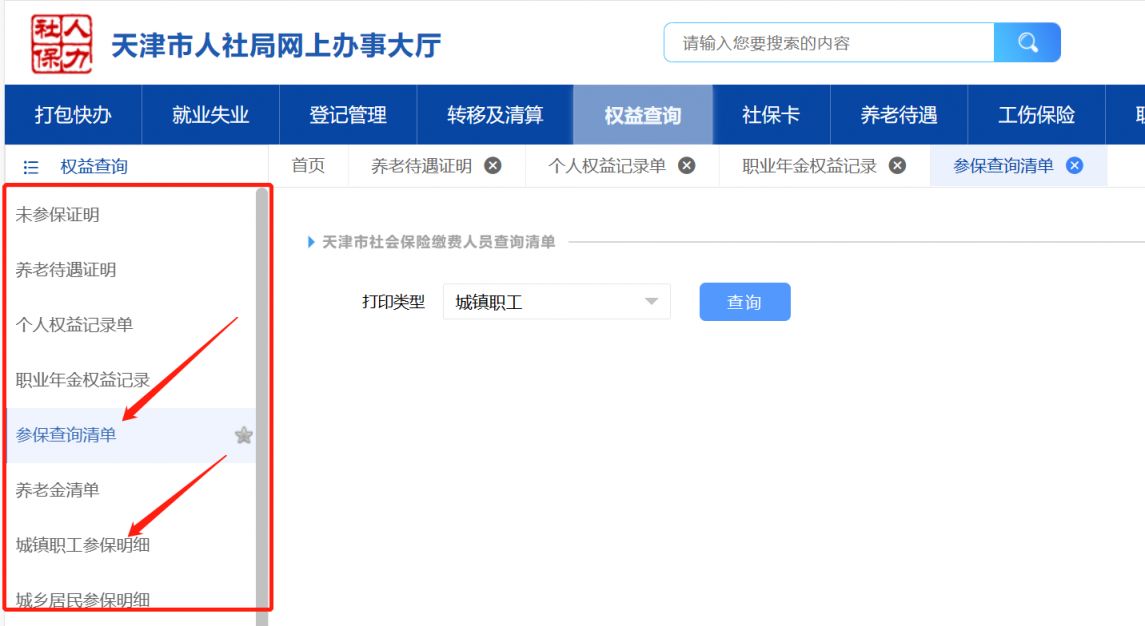Close the 参保查询清单 tab
Screen dimensions: 1145x626
tap(1075, 166)
